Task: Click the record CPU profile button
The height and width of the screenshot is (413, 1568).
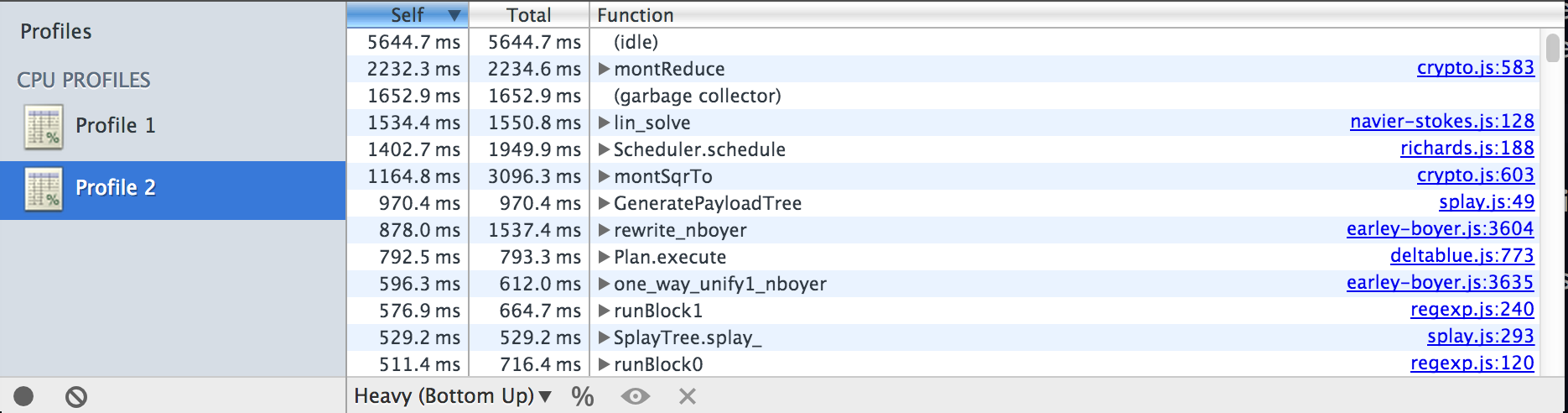Action: tap(23, 396)
